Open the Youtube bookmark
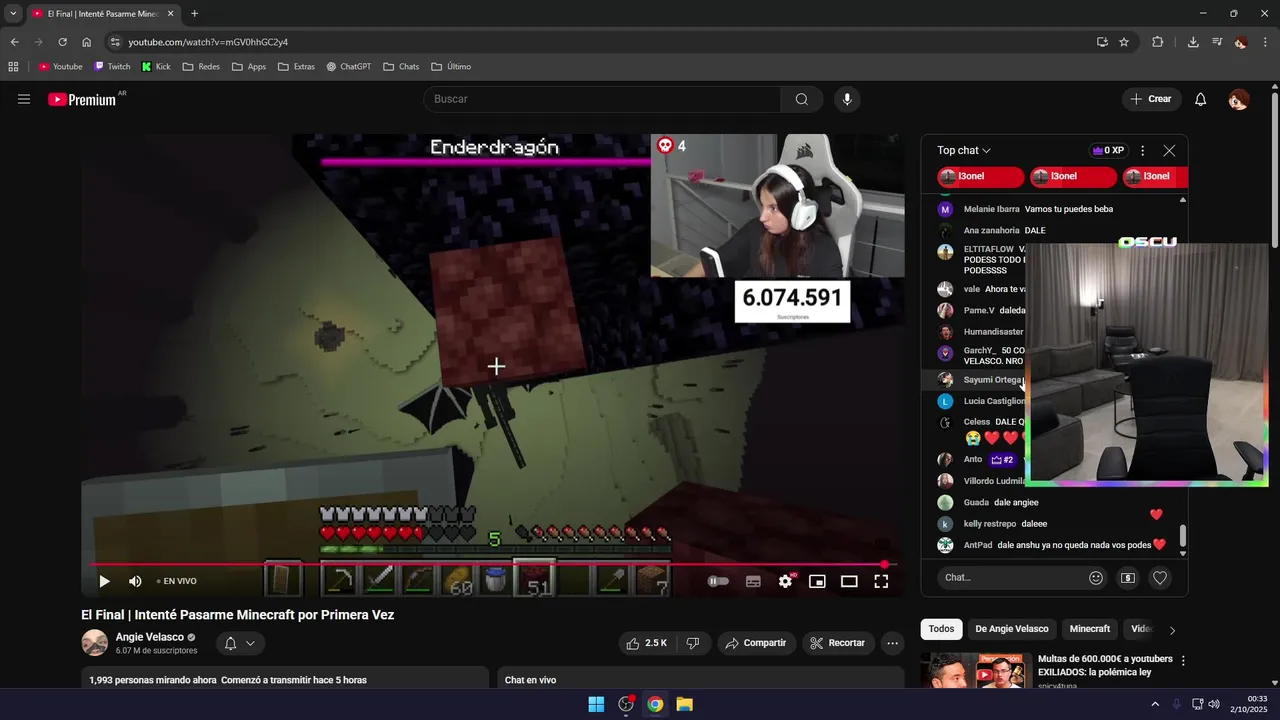 [60, 67]
